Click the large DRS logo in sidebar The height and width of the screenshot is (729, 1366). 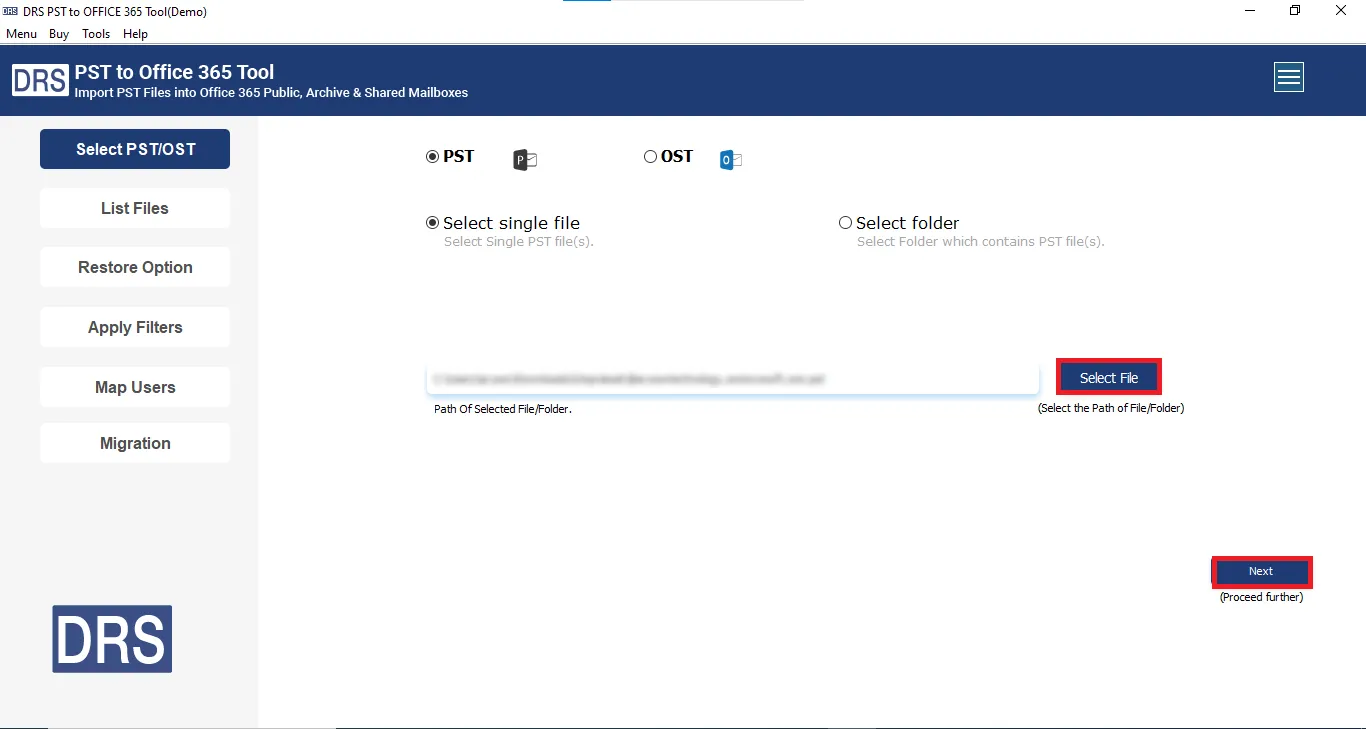coord(112,639)
